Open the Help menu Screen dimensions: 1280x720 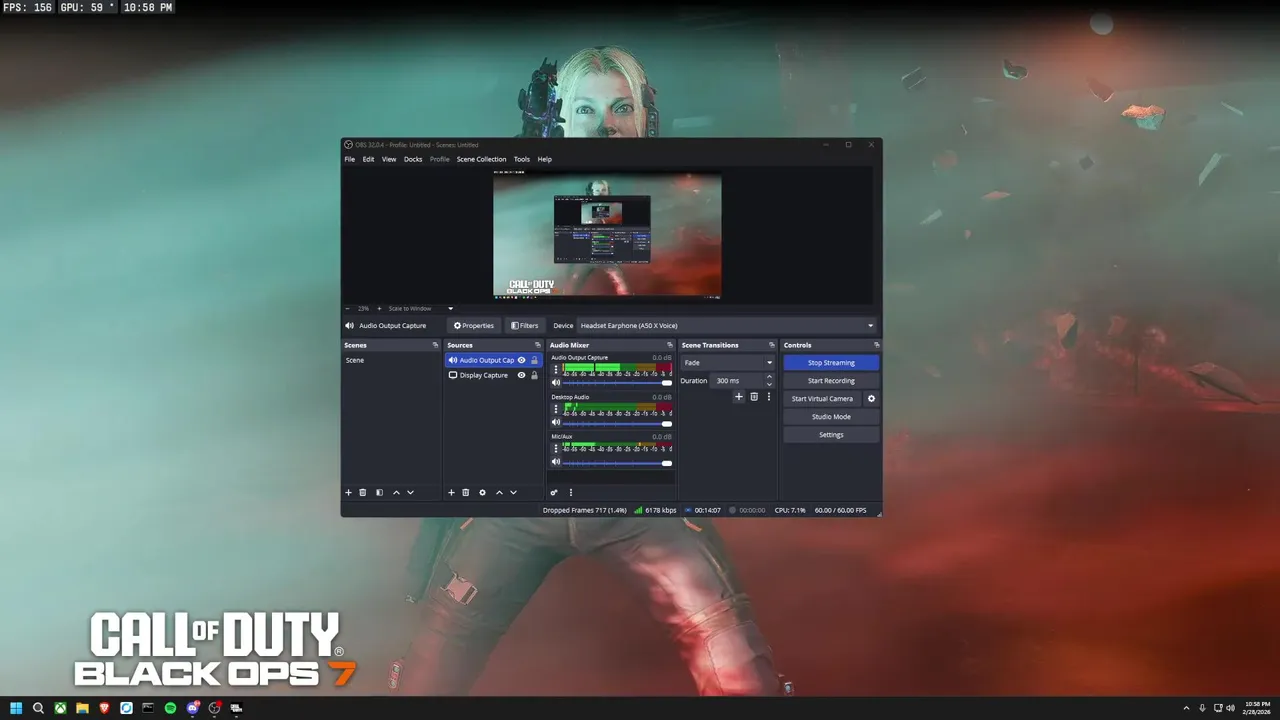tap(545, 159)
